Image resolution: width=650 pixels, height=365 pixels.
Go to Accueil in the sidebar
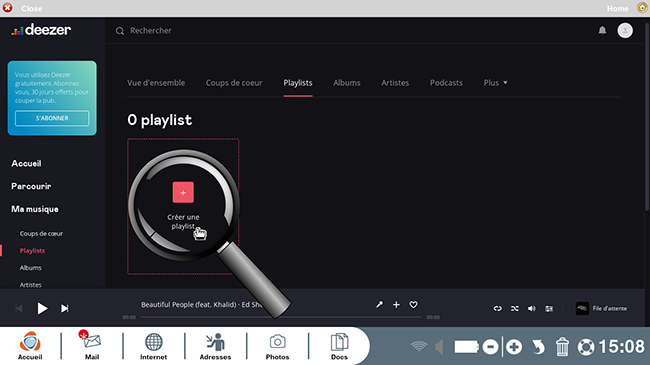(x=26, y=163)
